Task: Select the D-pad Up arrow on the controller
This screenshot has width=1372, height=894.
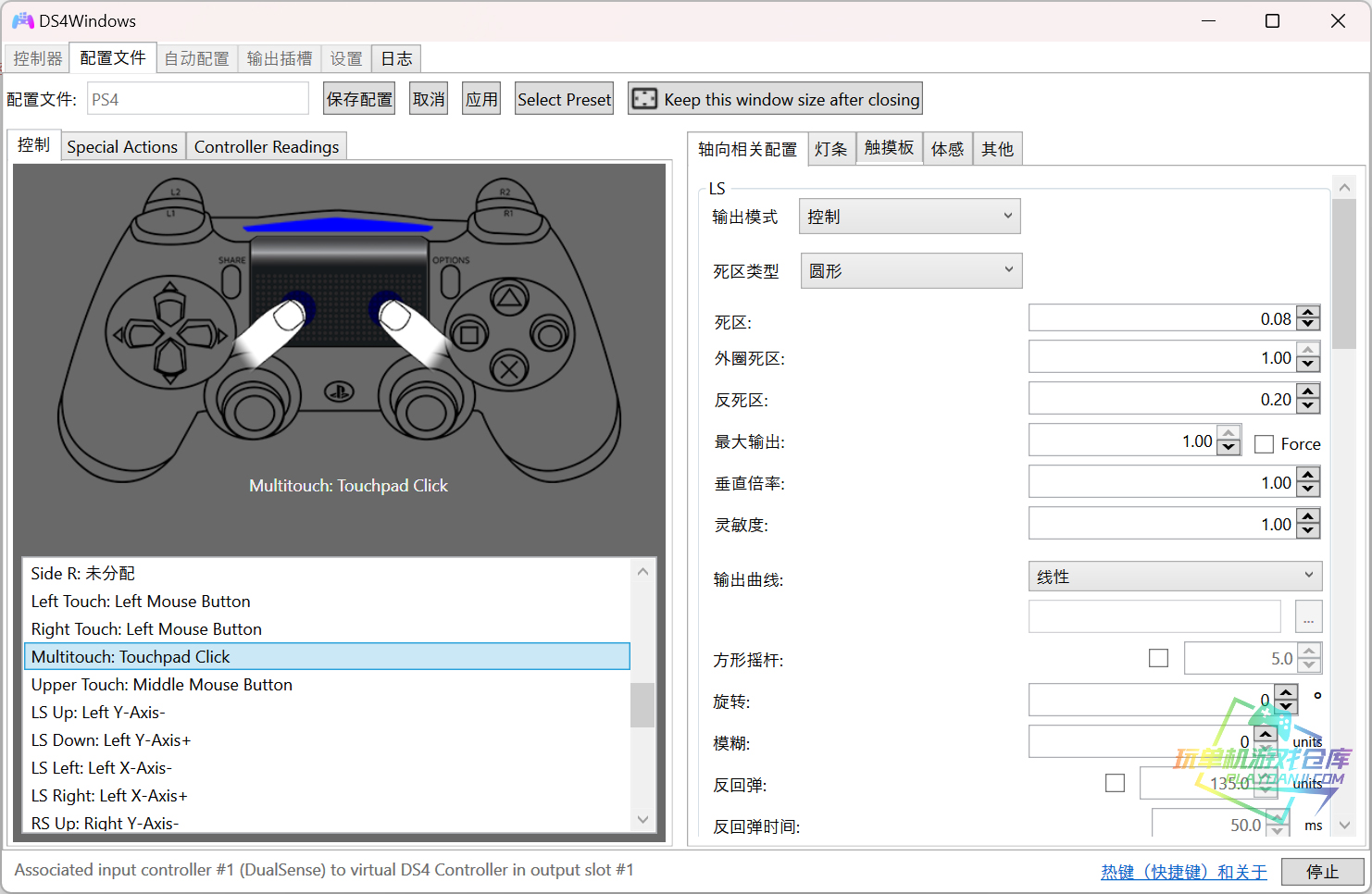Action: [169, 304]
